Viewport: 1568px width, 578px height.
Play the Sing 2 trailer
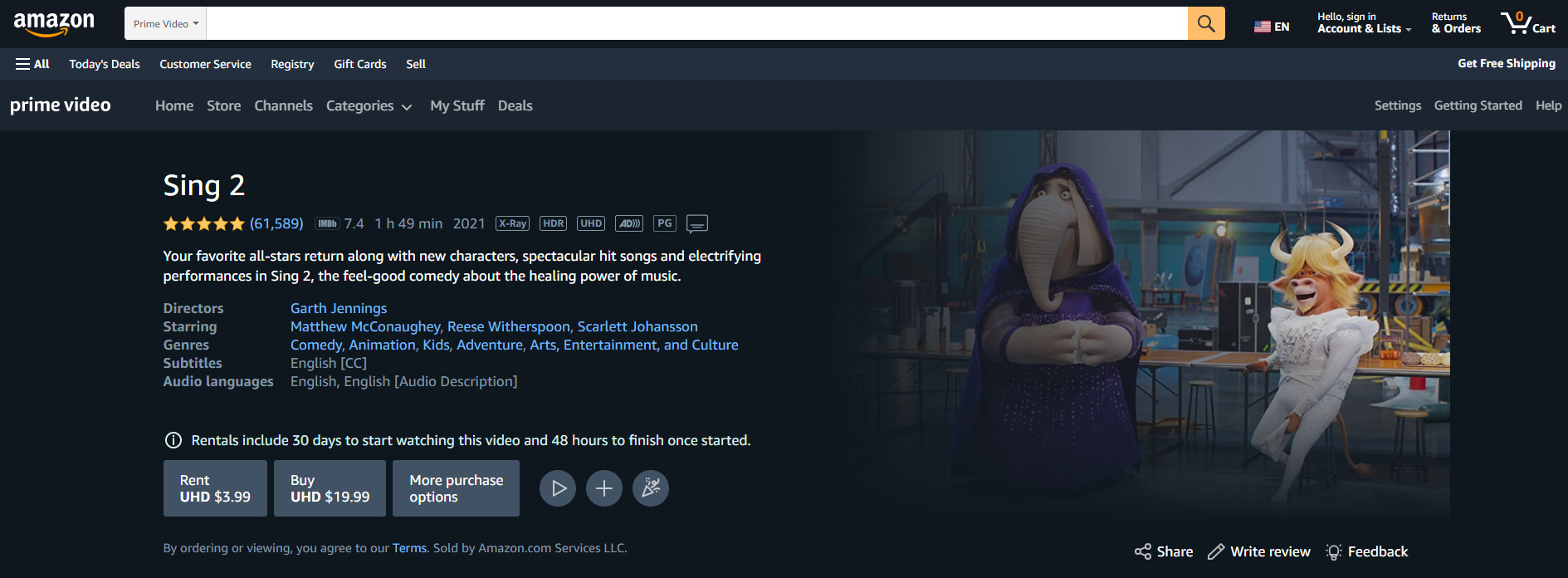558,488
